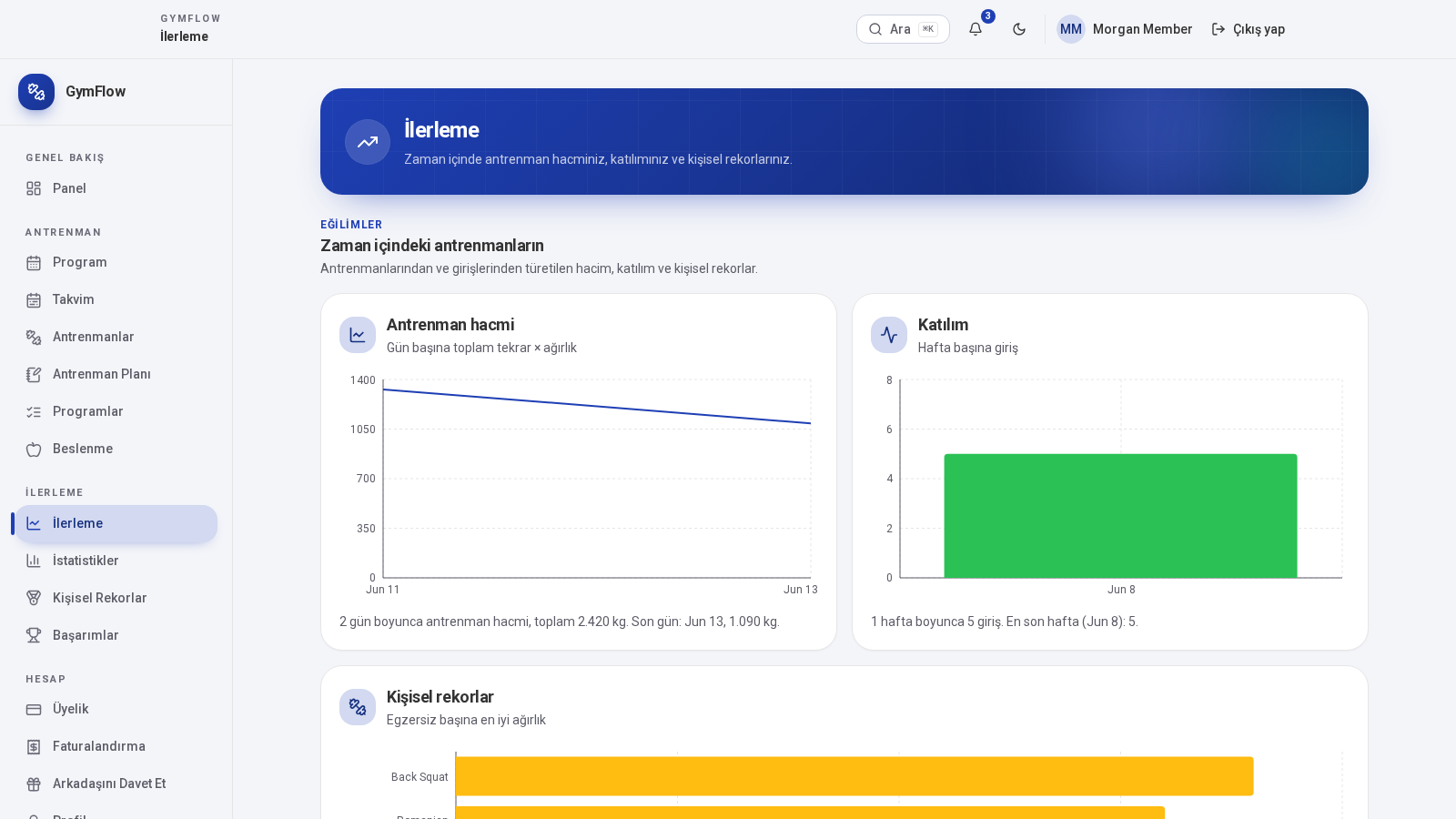Screen dimensions: 1456x819
Task: Click the Back Squat axis label
Action: [420, 777]
